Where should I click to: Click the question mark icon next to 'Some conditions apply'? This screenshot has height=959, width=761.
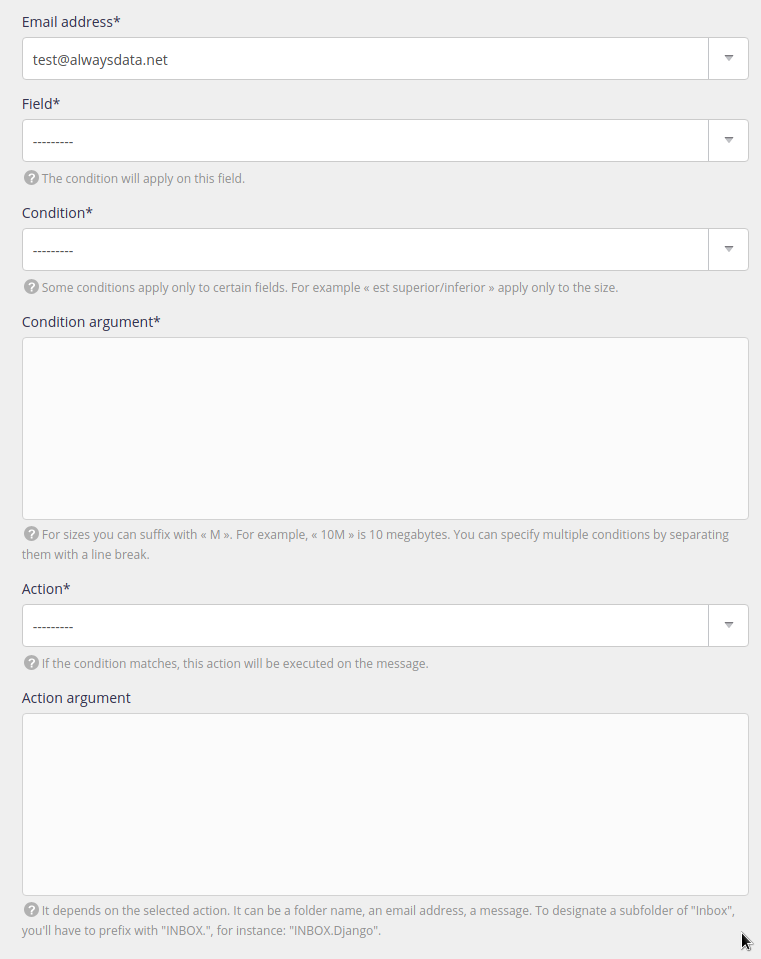point(31,287)
